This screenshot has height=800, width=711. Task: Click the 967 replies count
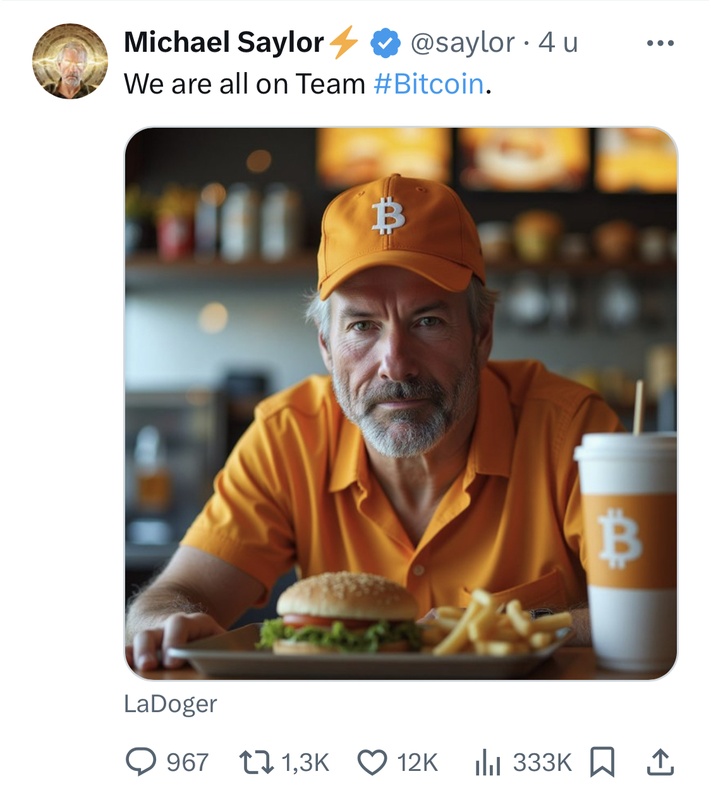click(187, 763)
